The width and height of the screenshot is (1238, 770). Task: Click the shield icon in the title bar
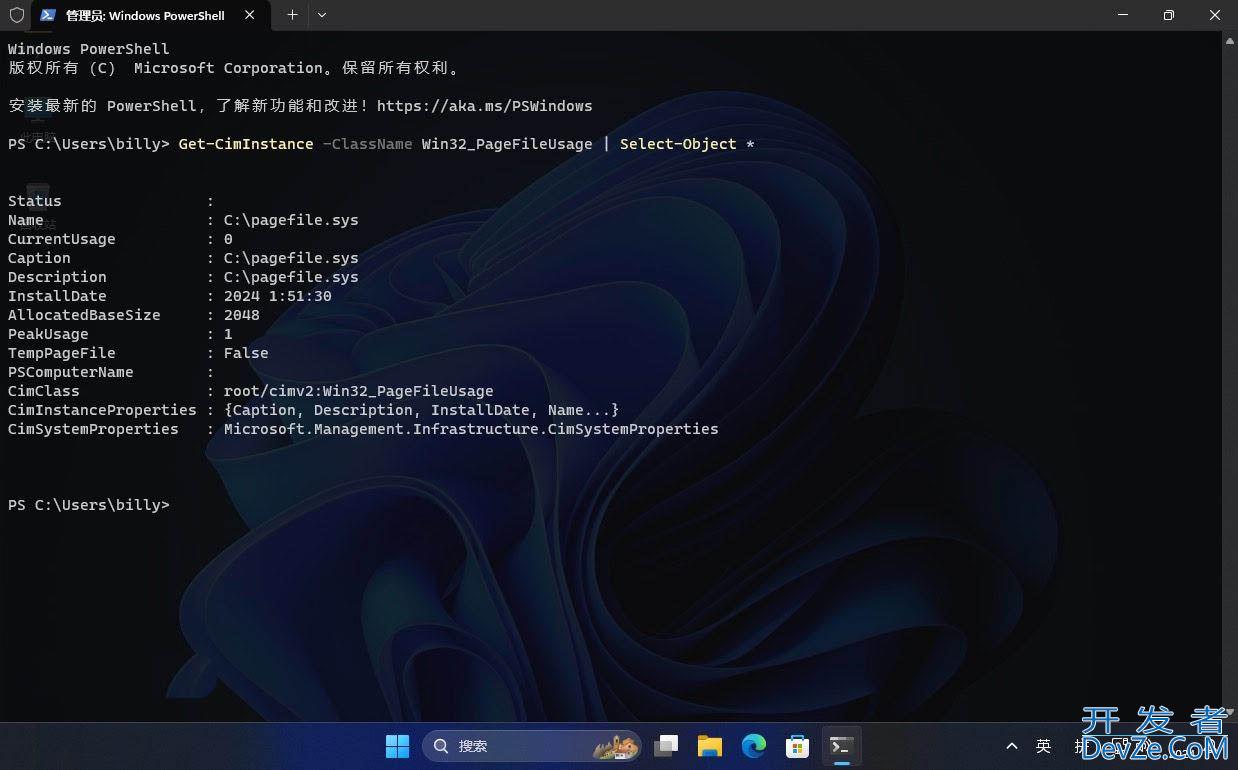[16, 15]
